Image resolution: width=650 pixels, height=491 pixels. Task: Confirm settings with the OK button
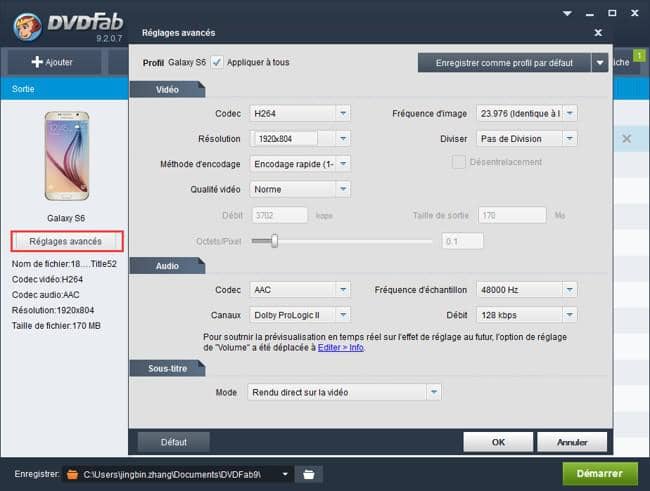coord(498,442)
